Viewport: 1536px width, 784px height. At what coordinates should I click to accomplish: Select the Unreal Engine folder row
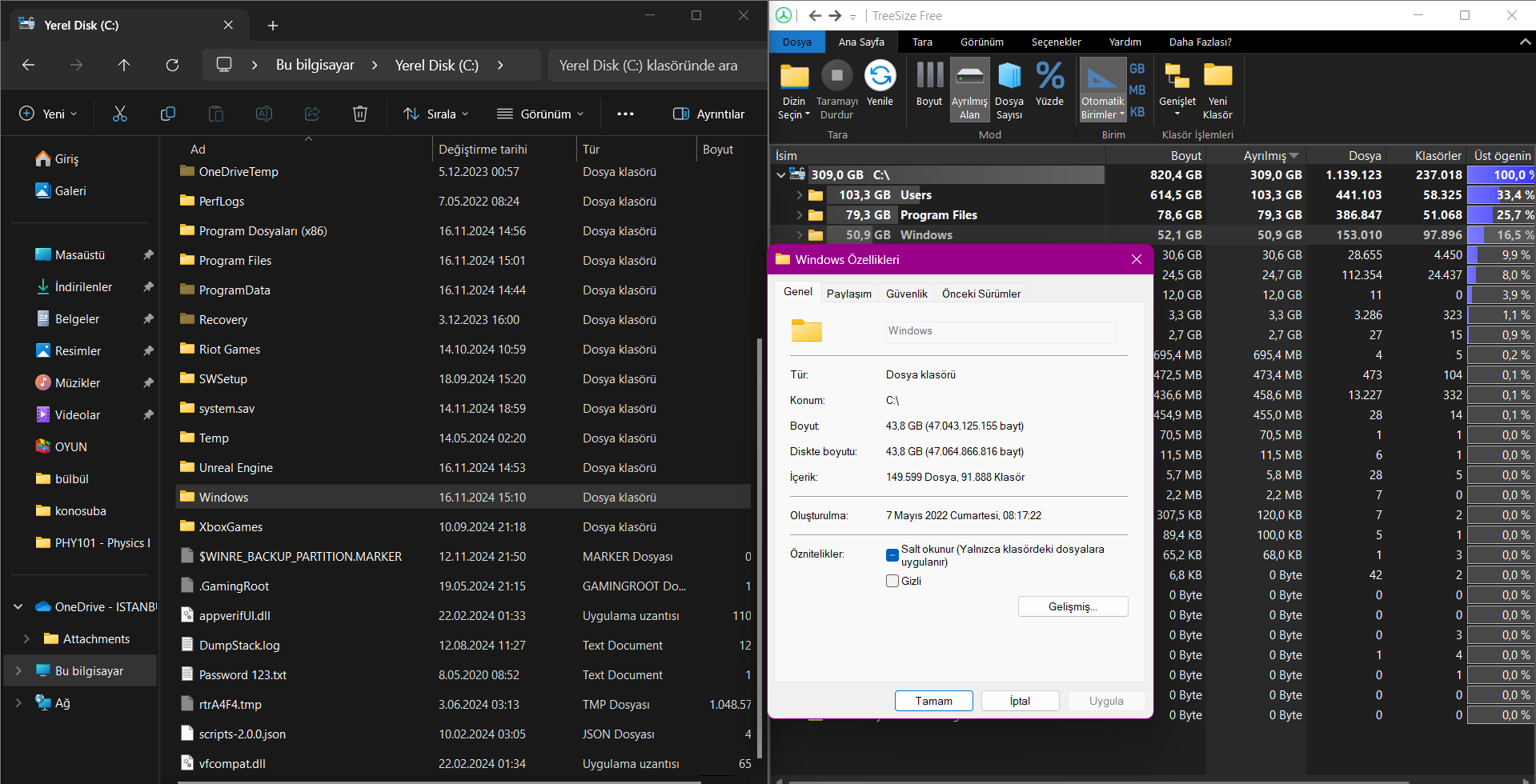pyautogui.click(x=463, y=467)
